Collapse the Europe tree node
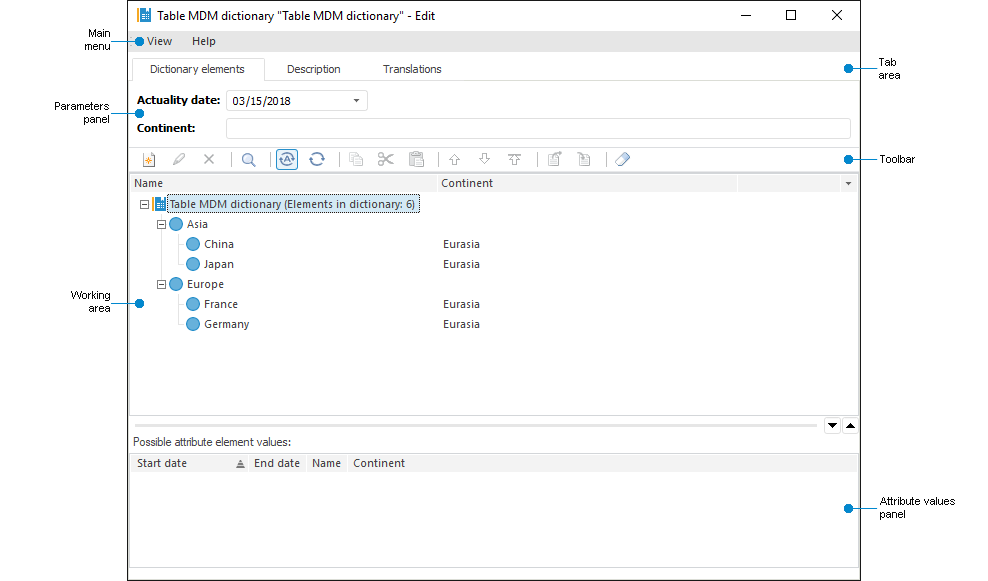 (161, 284)
